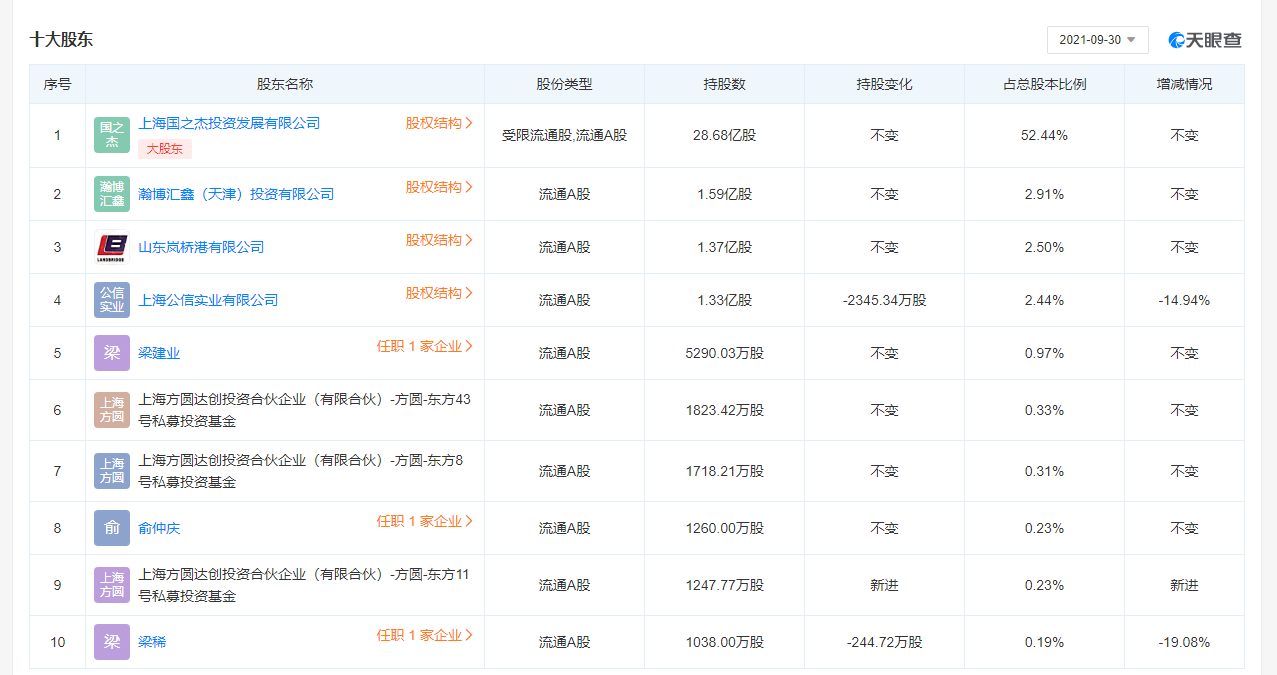Select the 2.91% ratio cell
This screenshot has width=1277, height=675.
[1045, 194]
